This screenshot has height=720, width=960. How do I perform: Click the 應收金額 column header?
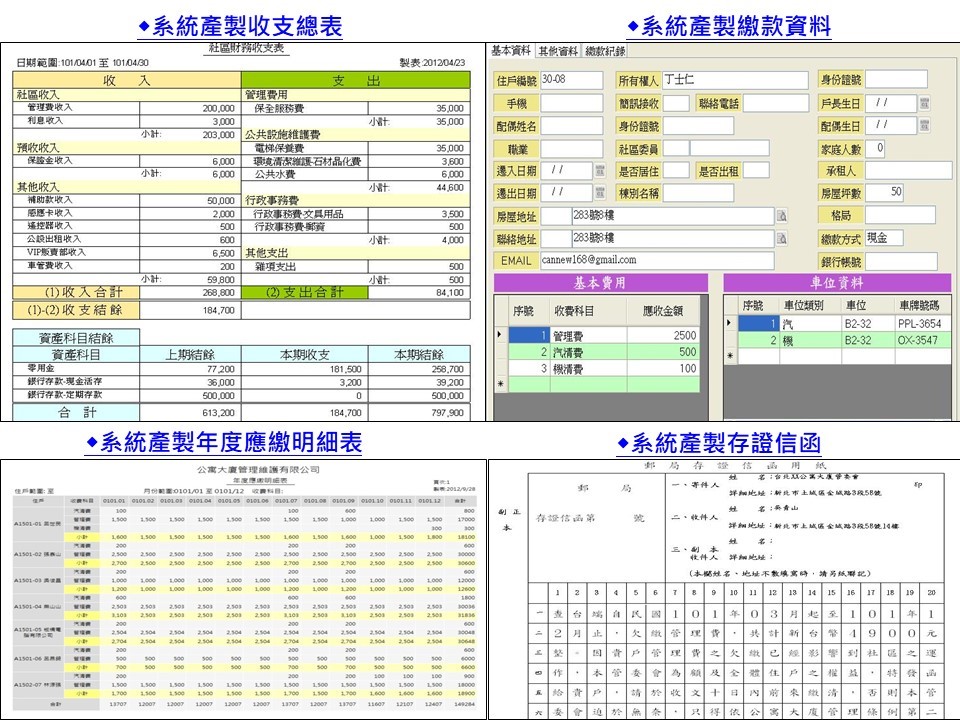point(663,311)
